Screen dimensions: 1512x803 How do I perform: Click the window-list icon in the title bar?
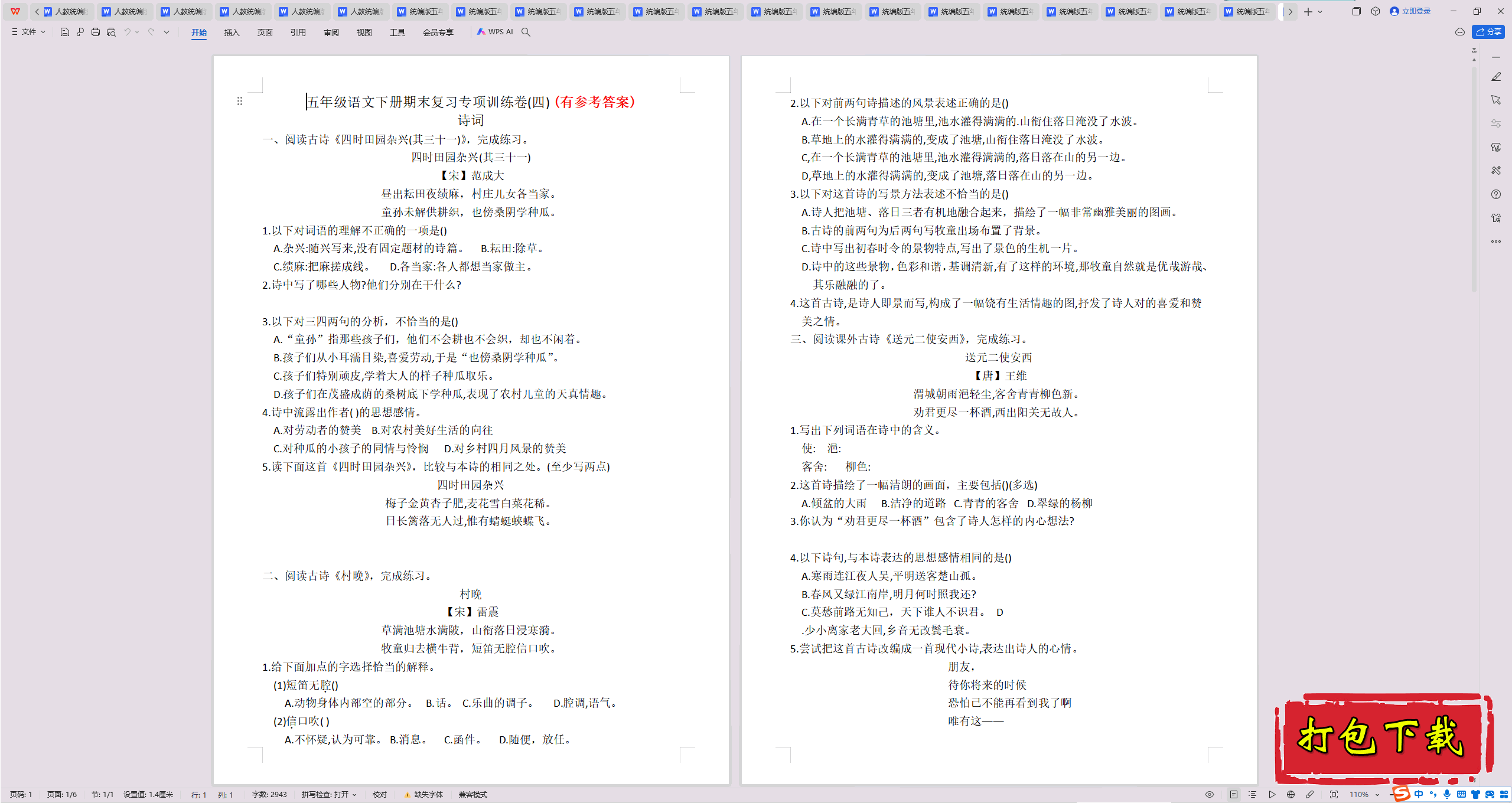click(1357, 11)
